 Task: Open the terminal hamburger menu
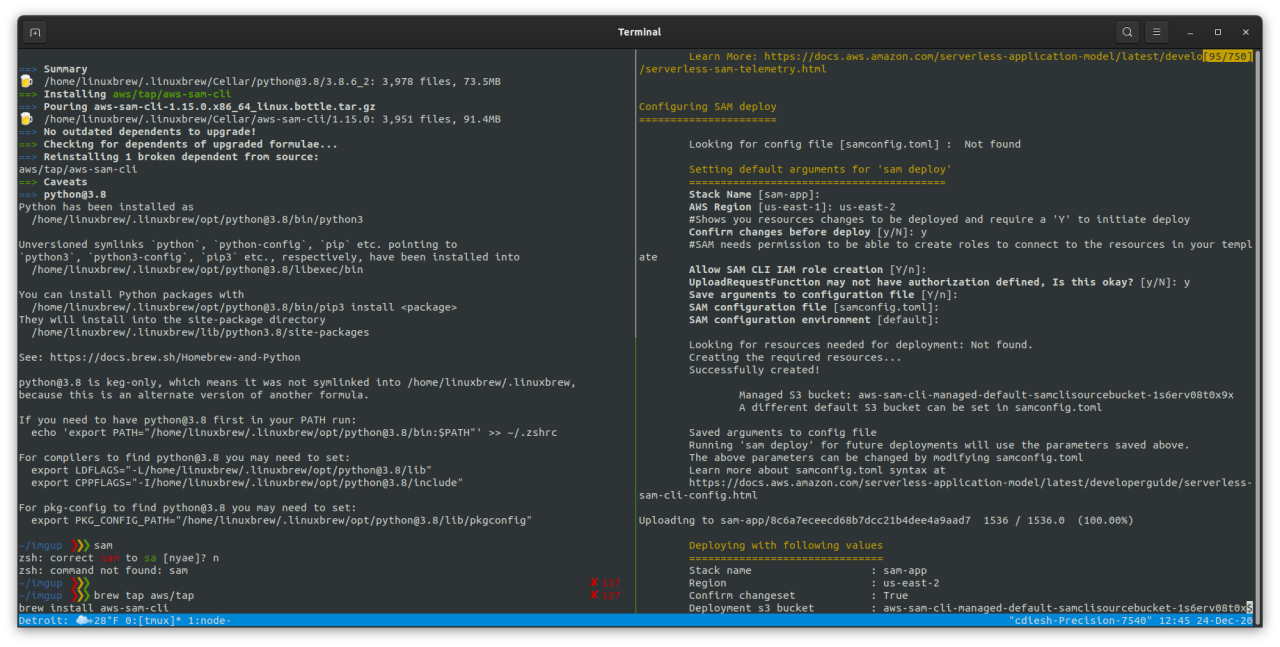coord(1156,32)
